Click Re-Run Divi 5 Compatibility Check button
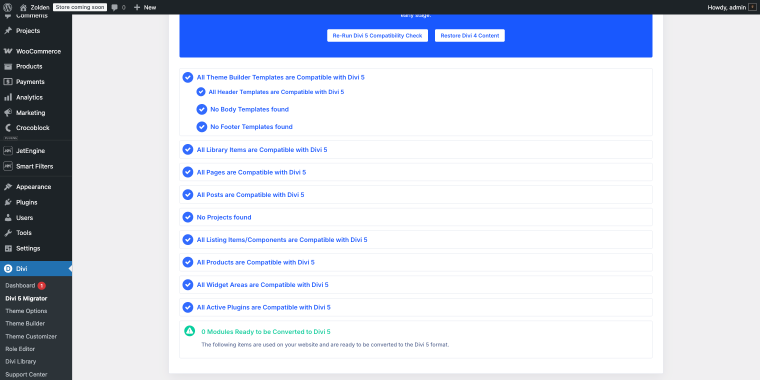This screenshot has height=380, width=760. (377, 35)
